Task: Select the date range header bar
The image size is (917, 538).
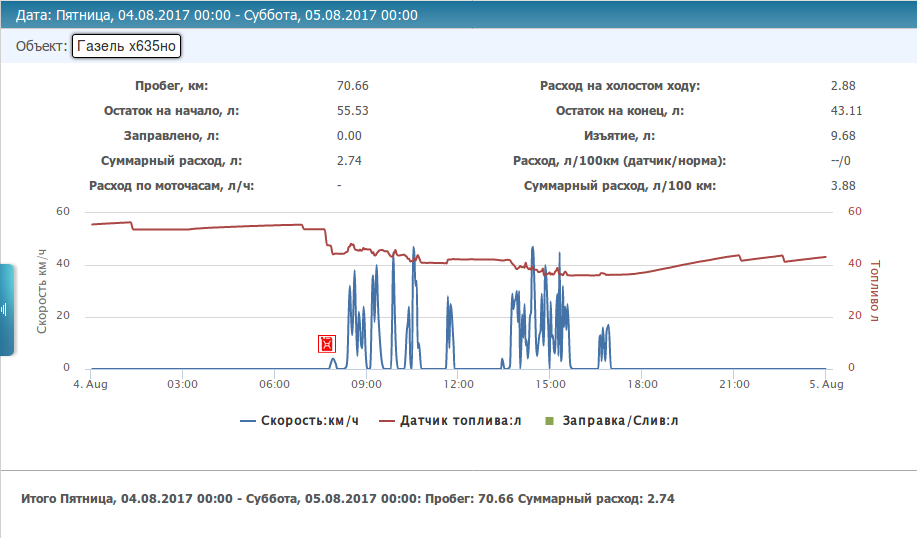Action: (458, 16)
